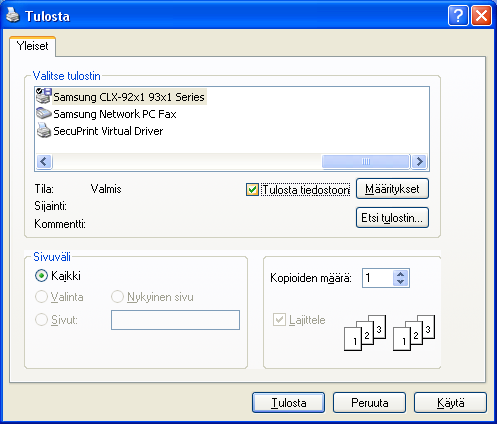Image resolution: width=497 pixels, height=424 pixels.
Task: Open help with the question mark button
Action: (x=458, y=15)
